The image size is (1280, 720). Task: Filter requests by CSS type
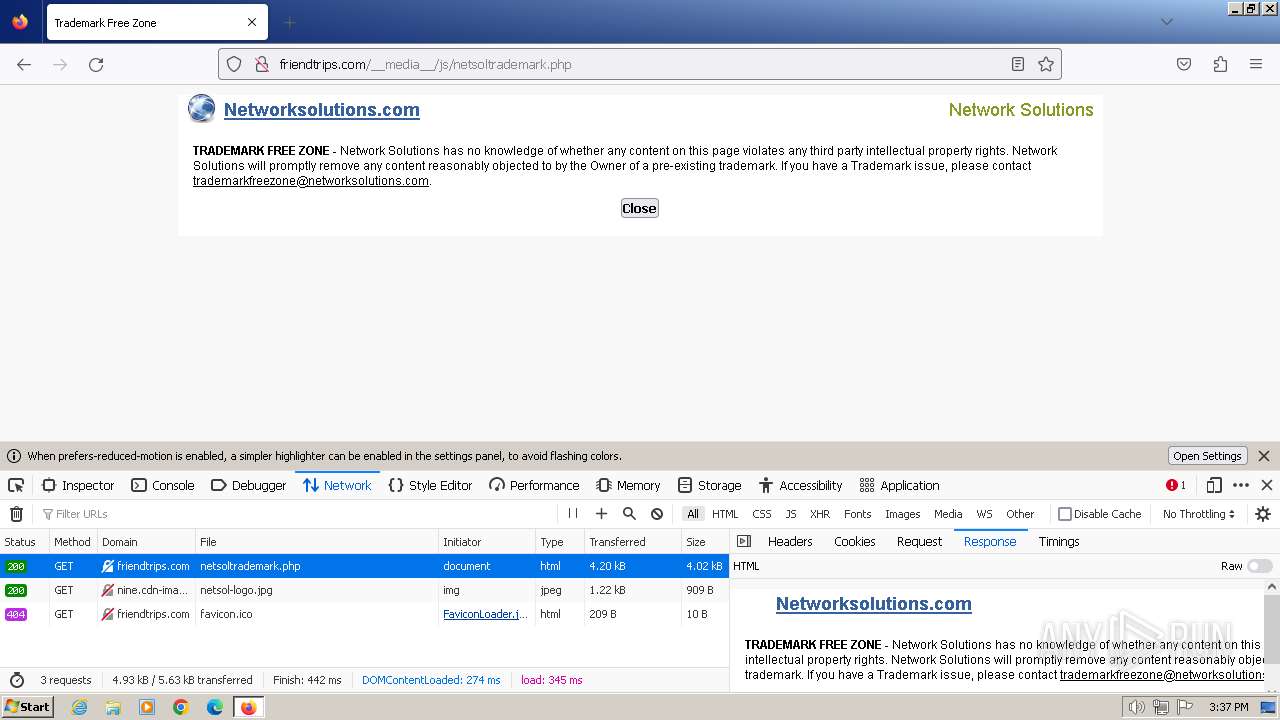coord(762,514)
